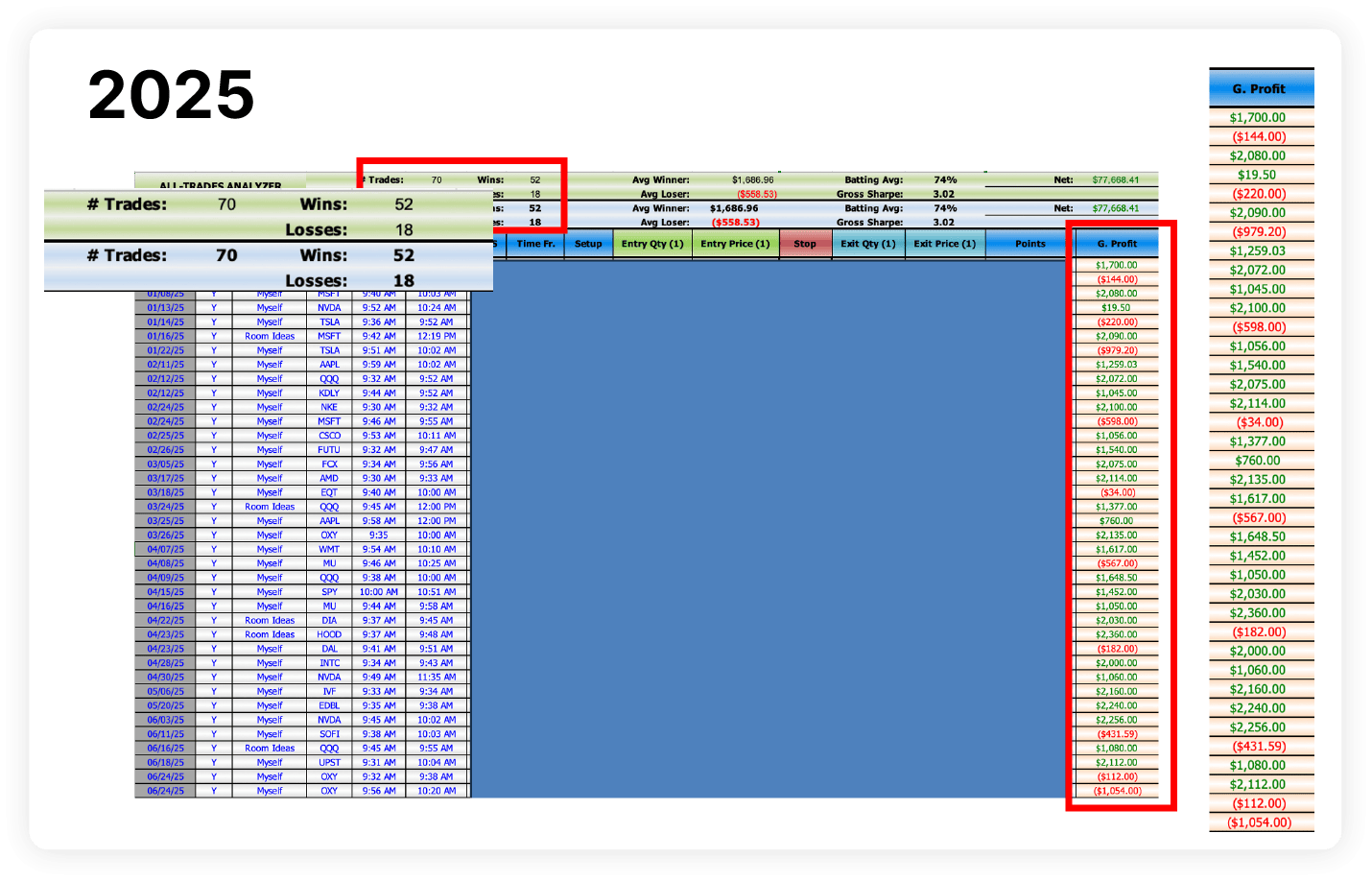Click the KDLY ticker cell
The height and width of the screenshot is (881, 1372).
click(x=329, y=393)
